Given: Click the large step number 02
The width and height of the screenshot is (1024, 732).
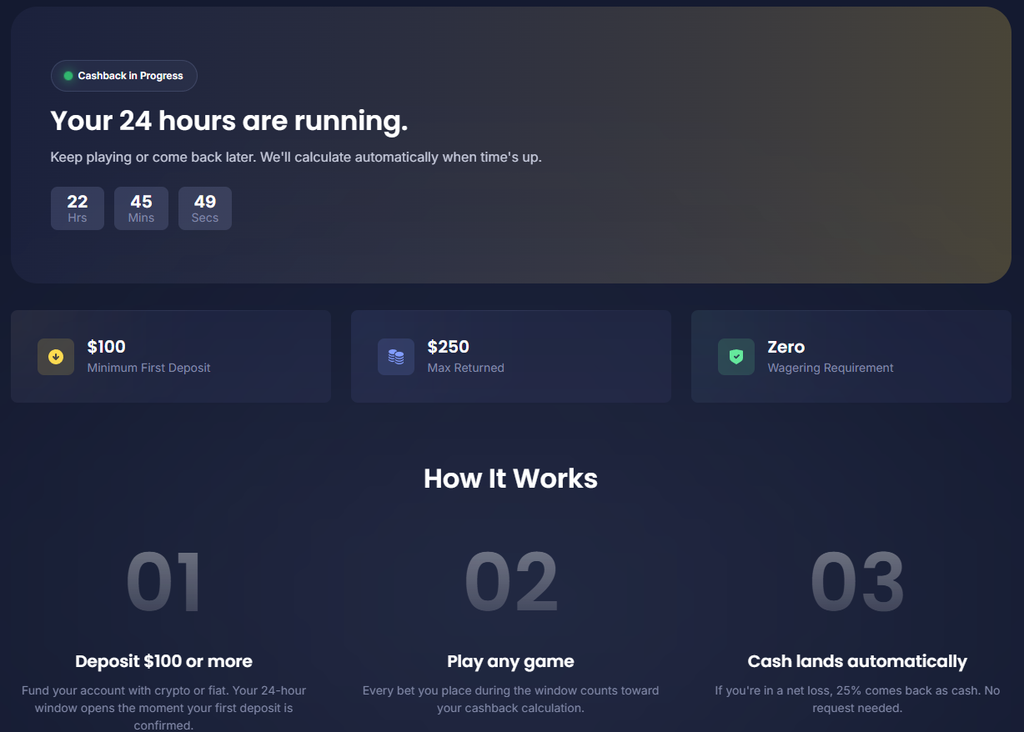Looking at the screenshot, I should click(511, 582).
